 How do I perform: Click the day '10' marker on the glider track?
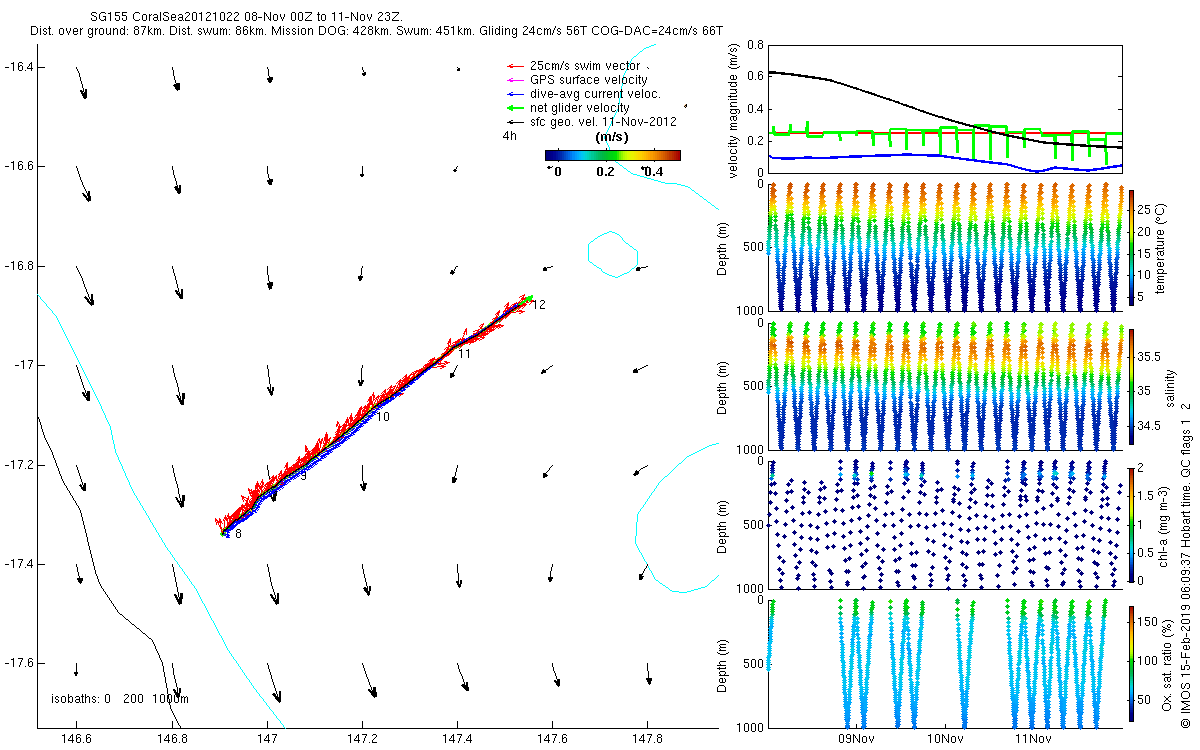[x=383, y=416]
